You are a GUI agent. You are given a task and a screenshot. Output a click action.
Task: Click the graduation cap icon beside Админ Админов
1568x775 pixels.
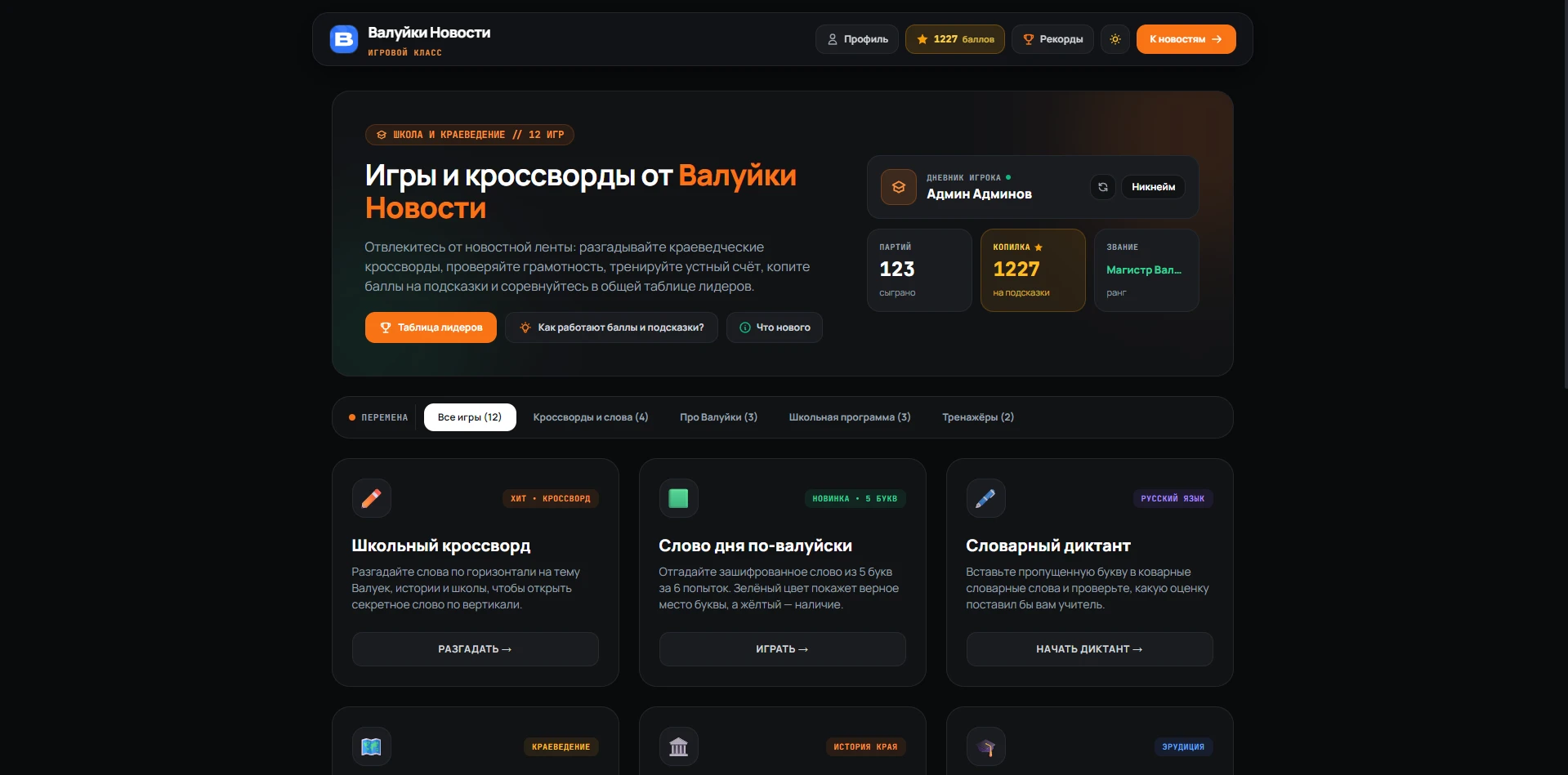point(899,187)
